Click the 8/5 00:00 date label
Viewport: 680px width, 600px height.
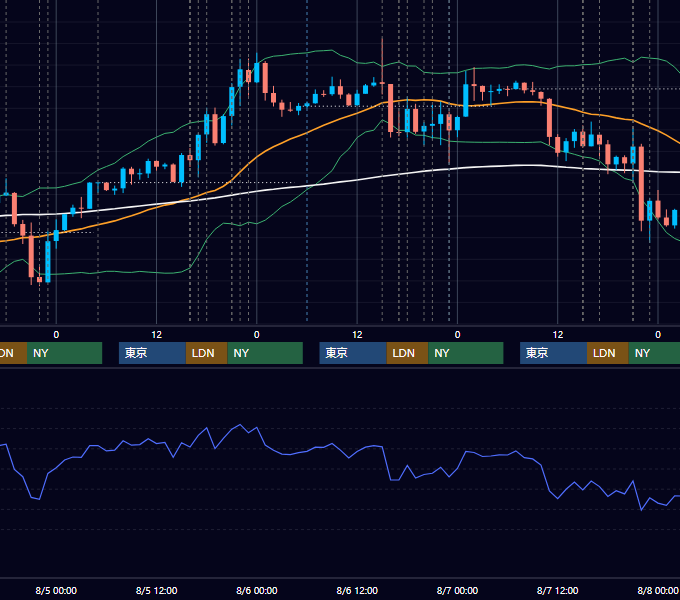(56, 590)
